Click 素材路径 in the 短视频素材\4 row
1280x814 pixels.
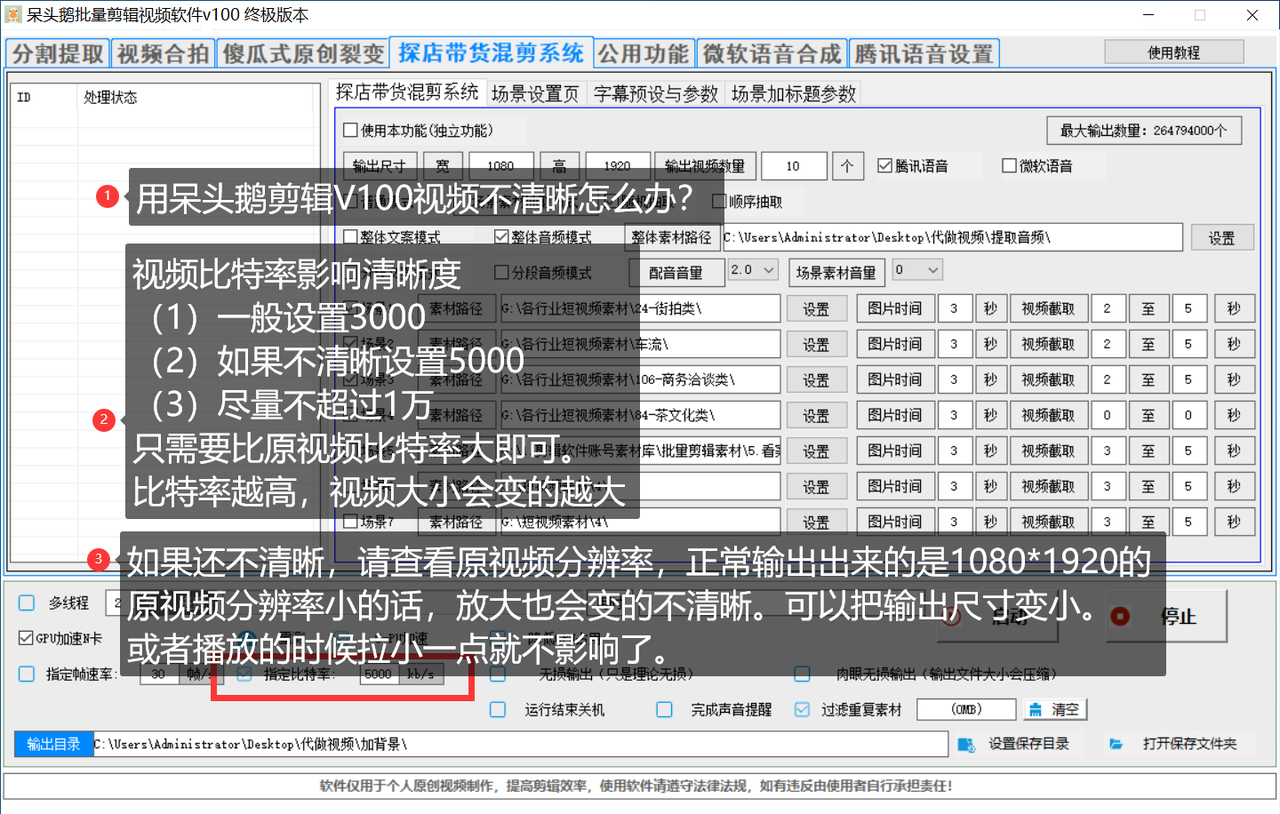(x=455, y=522)
